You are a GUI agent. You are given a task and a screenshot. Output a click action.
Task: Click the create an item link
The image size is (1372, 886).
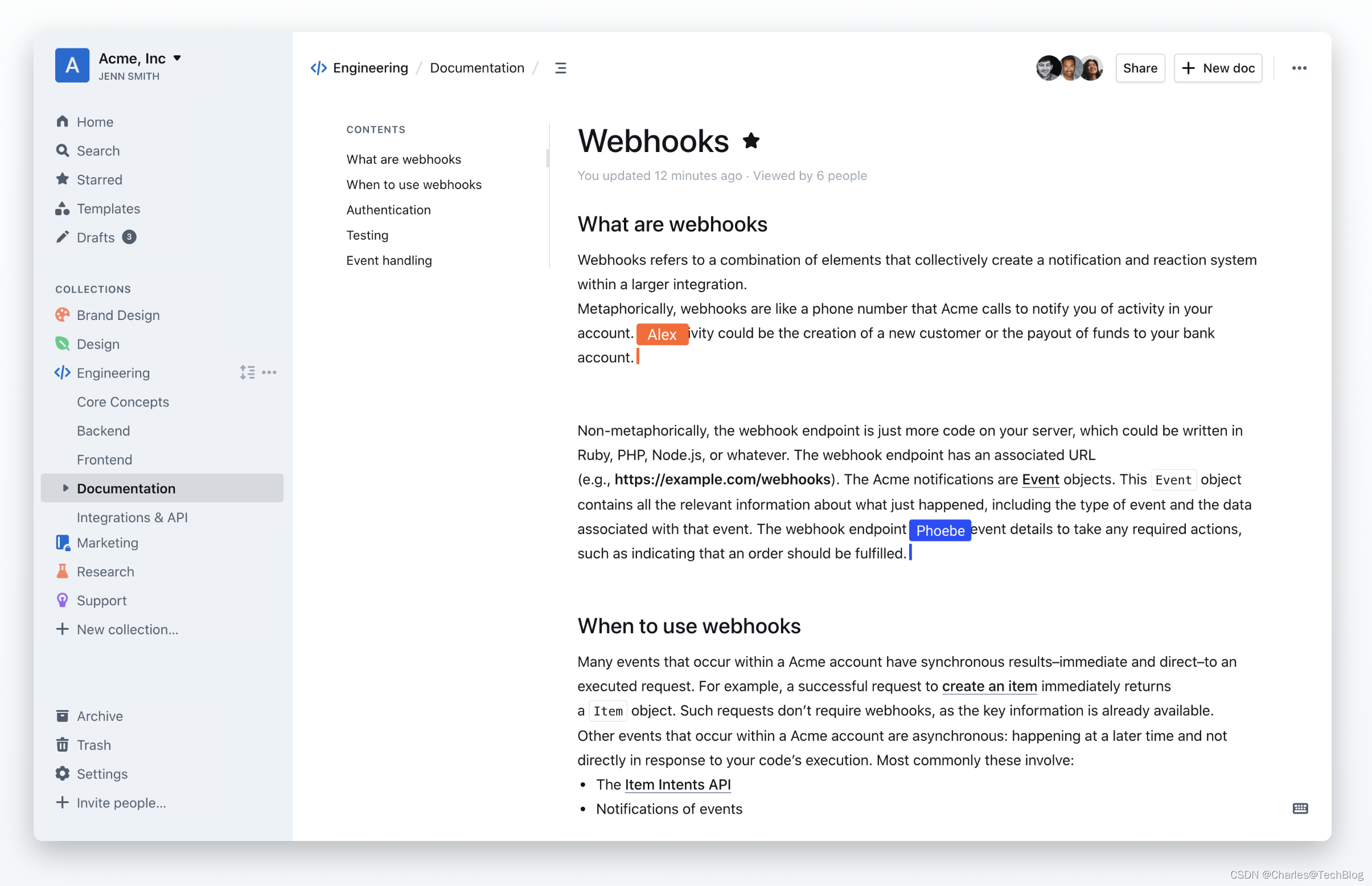pos(989,686)
